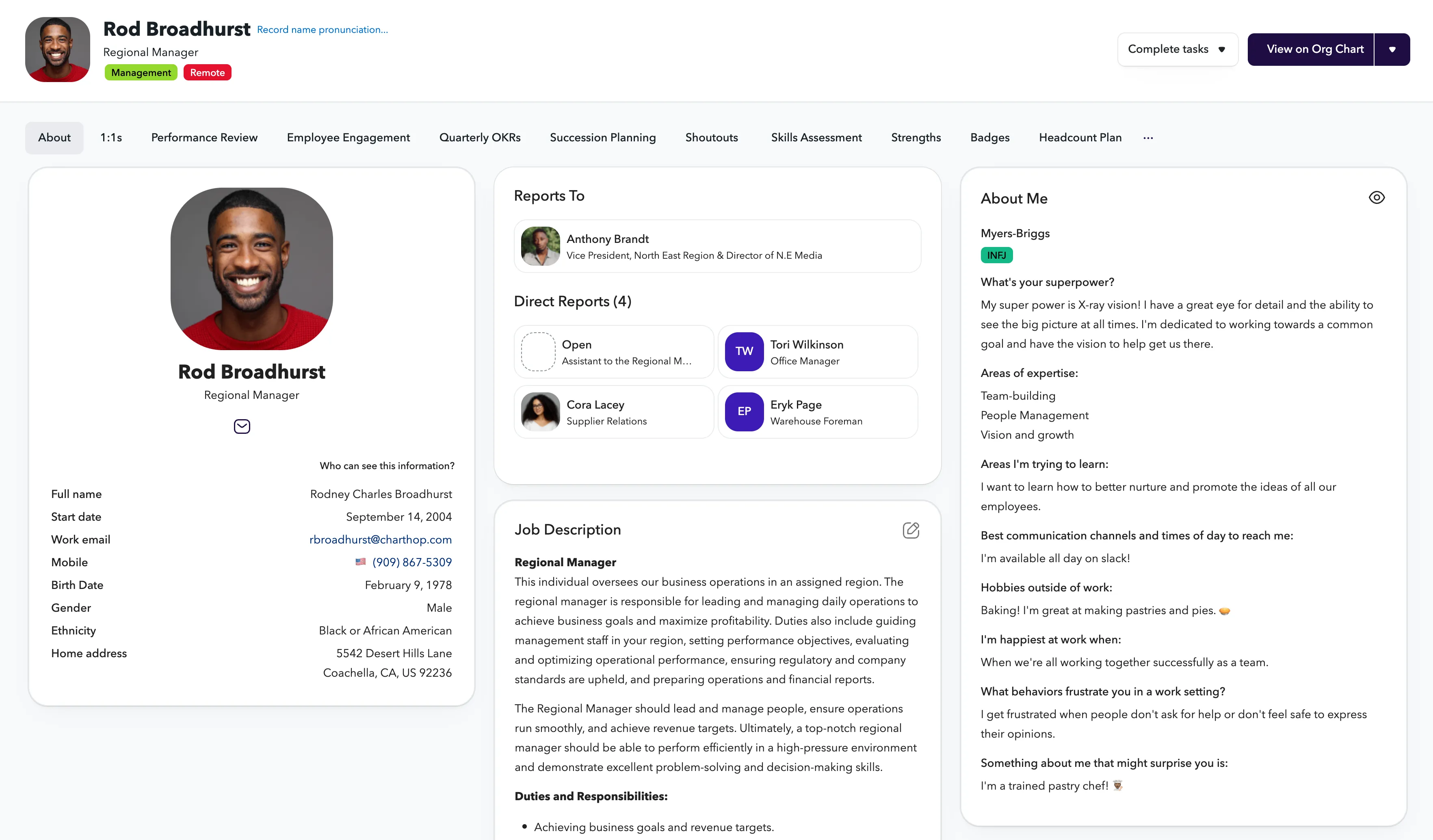
Task: Click the empty Open position placeholder icon
Action: (538, 351)
